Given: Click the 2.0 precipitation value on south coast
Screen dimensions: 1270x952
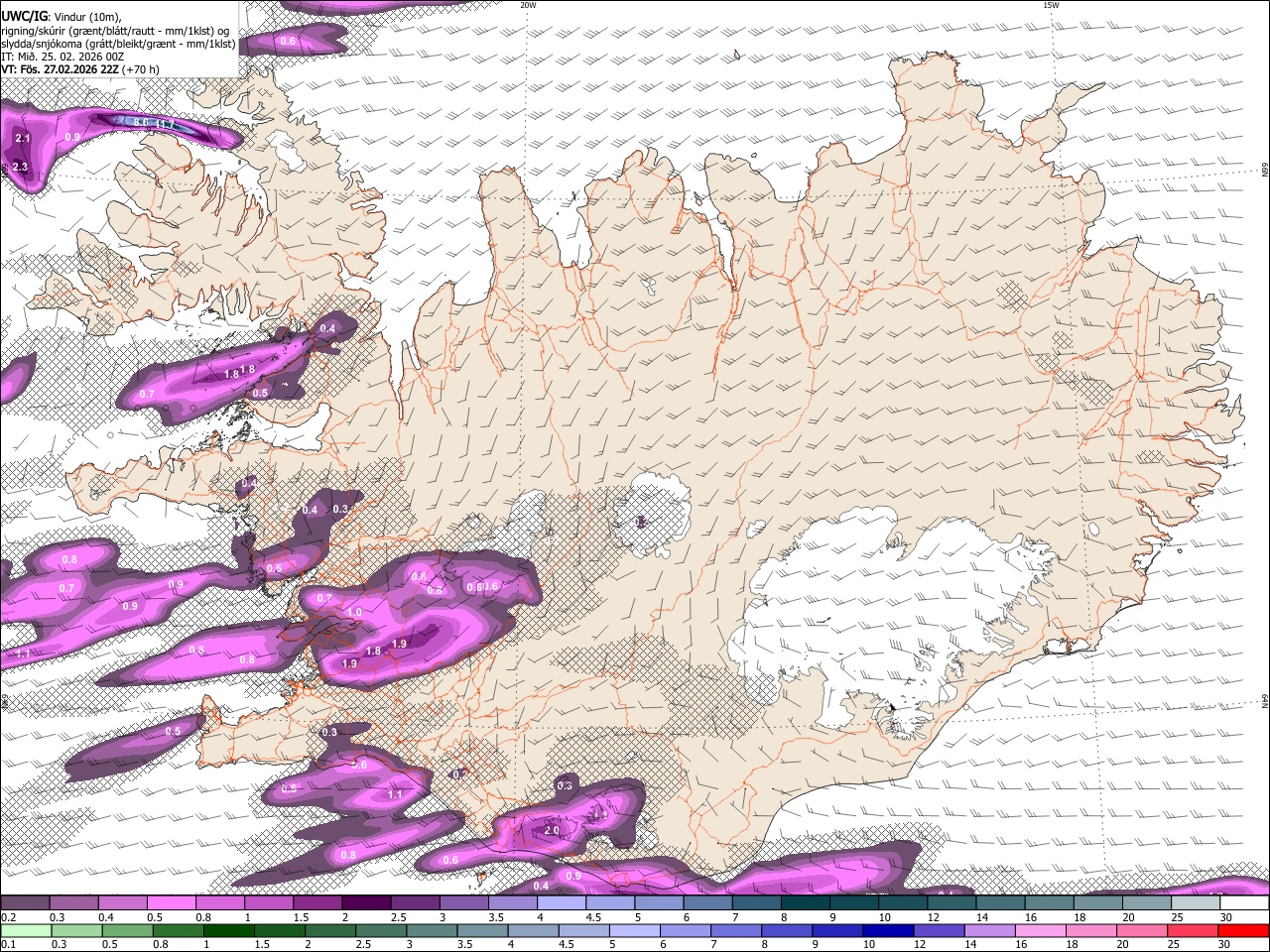Looking at the screenshot, I should [x=552, y=830].
